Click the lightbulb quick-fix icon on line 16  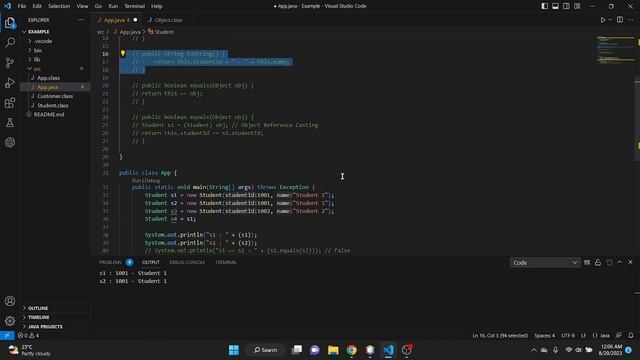[x=122, y=53]
